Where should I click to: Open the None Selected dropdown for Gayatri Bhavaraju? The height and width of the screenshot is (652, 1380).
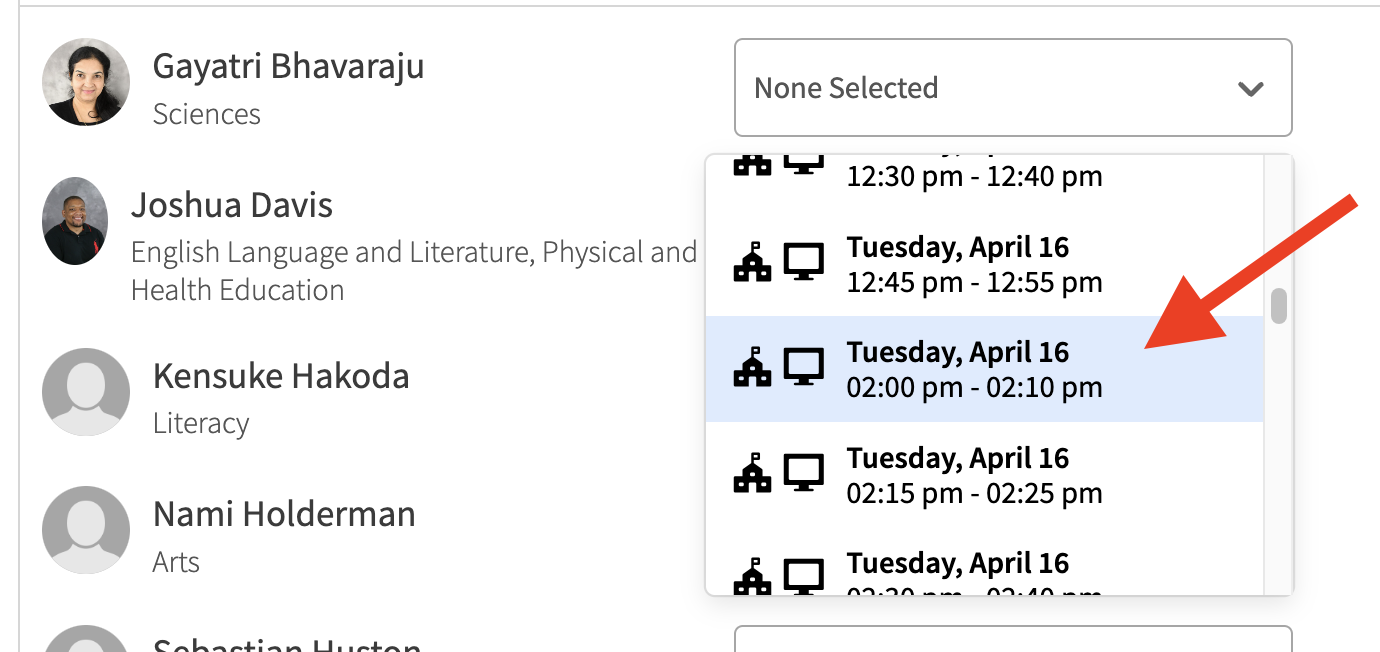click(1013, 87)
